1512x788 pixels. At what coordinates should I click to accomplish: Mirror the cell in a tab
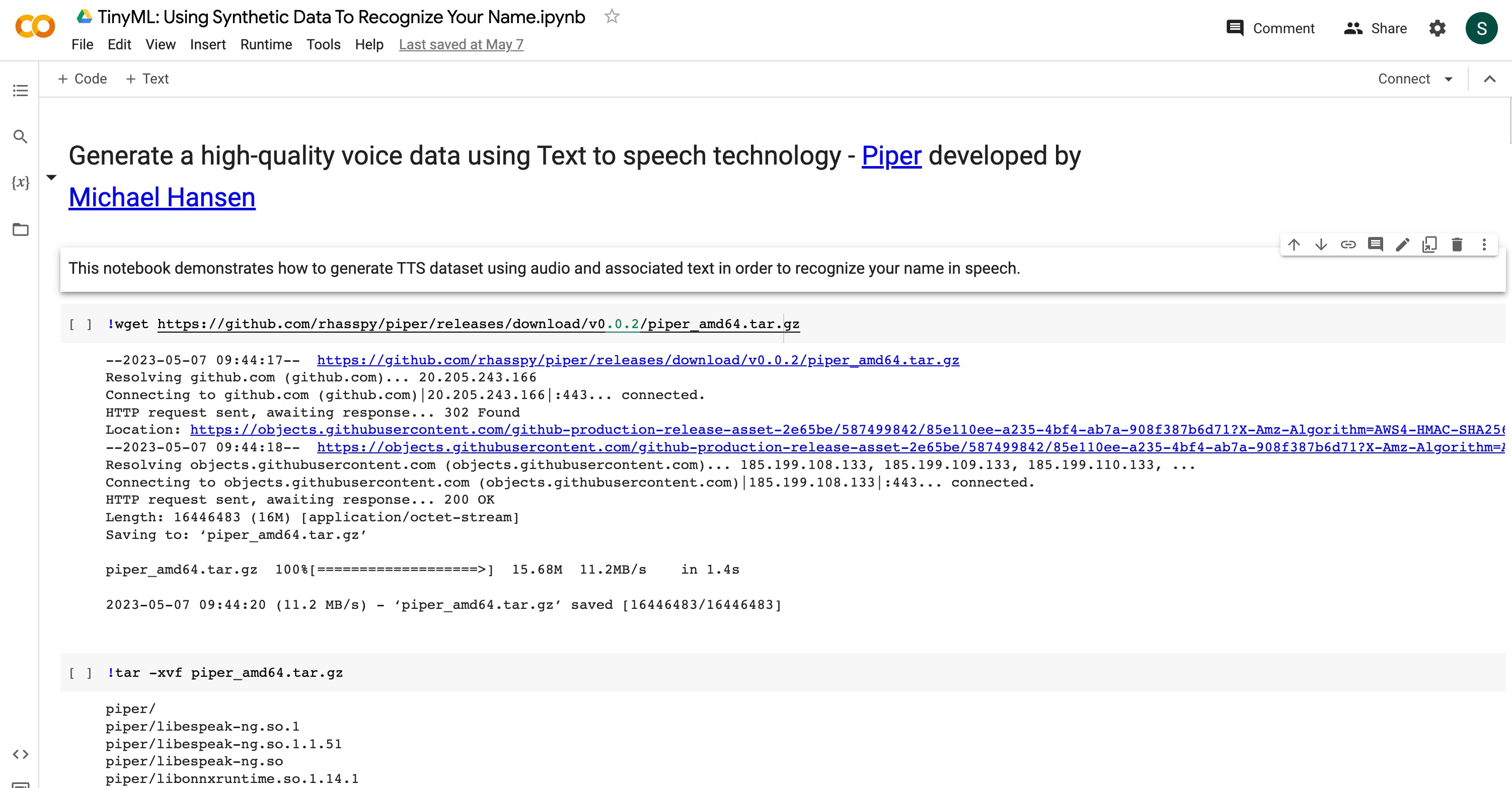(x=1430, y=244)
